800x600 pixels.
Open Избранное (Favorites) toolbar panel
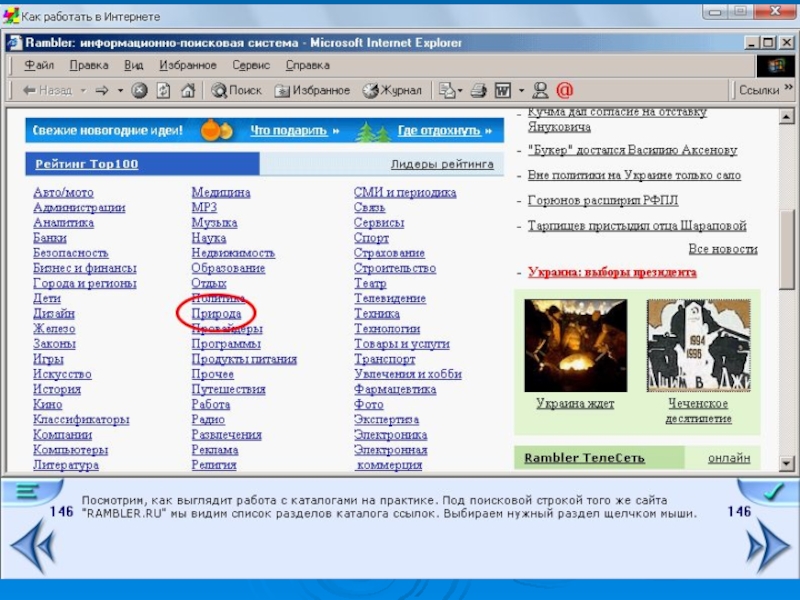pos(312,90)
